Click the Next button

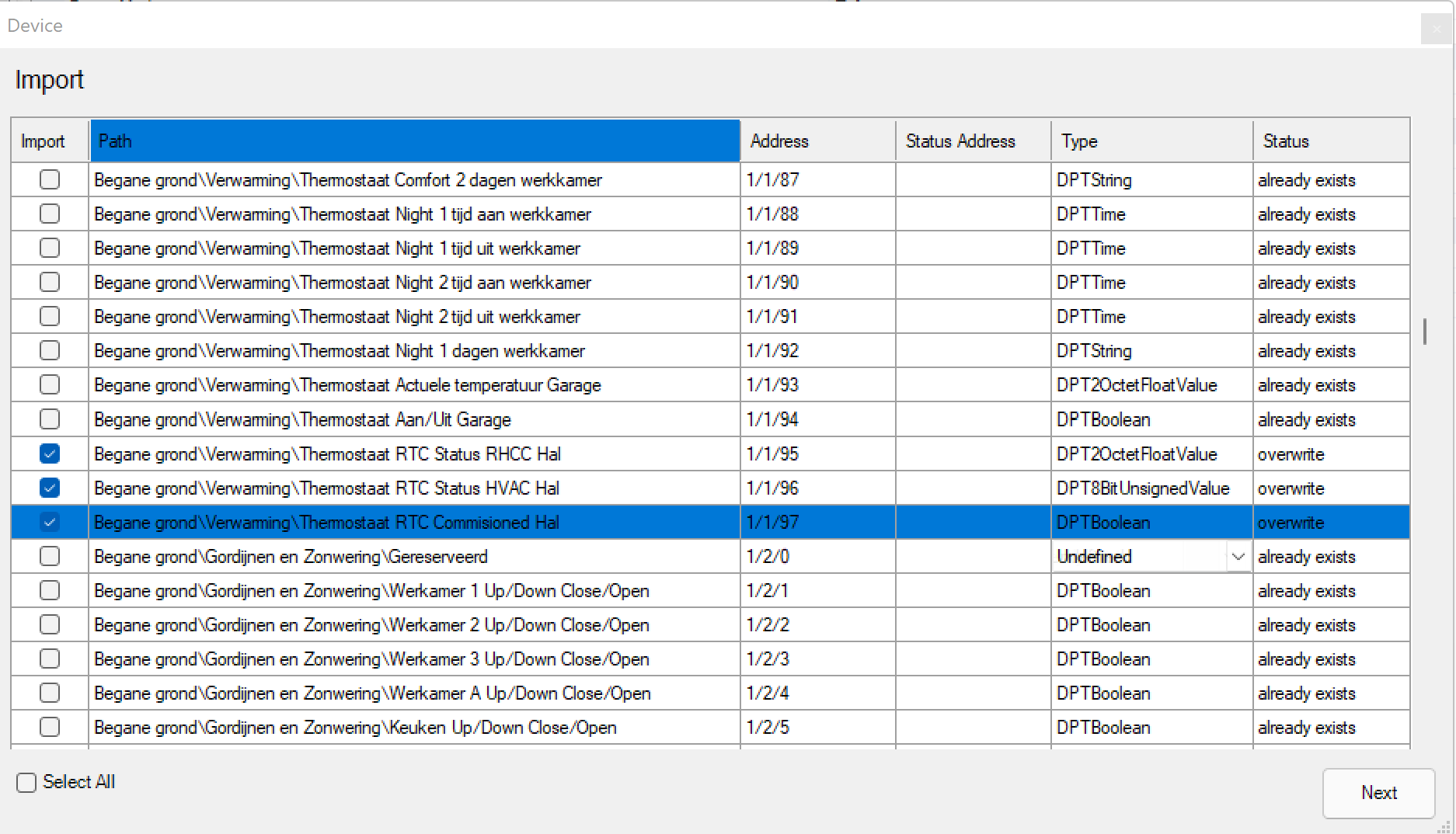(x=1378, y=793)
